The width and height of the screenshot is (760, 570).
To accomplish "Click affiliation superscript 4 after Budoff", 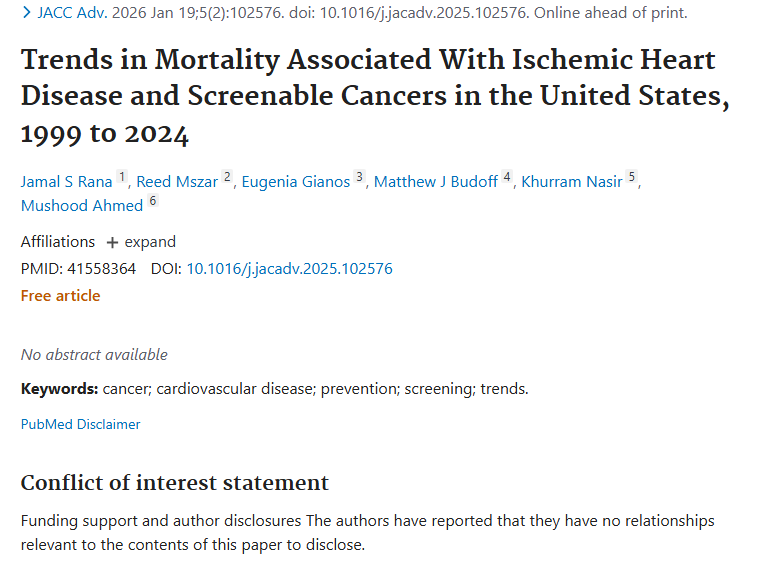I will [x=507, y=177].
